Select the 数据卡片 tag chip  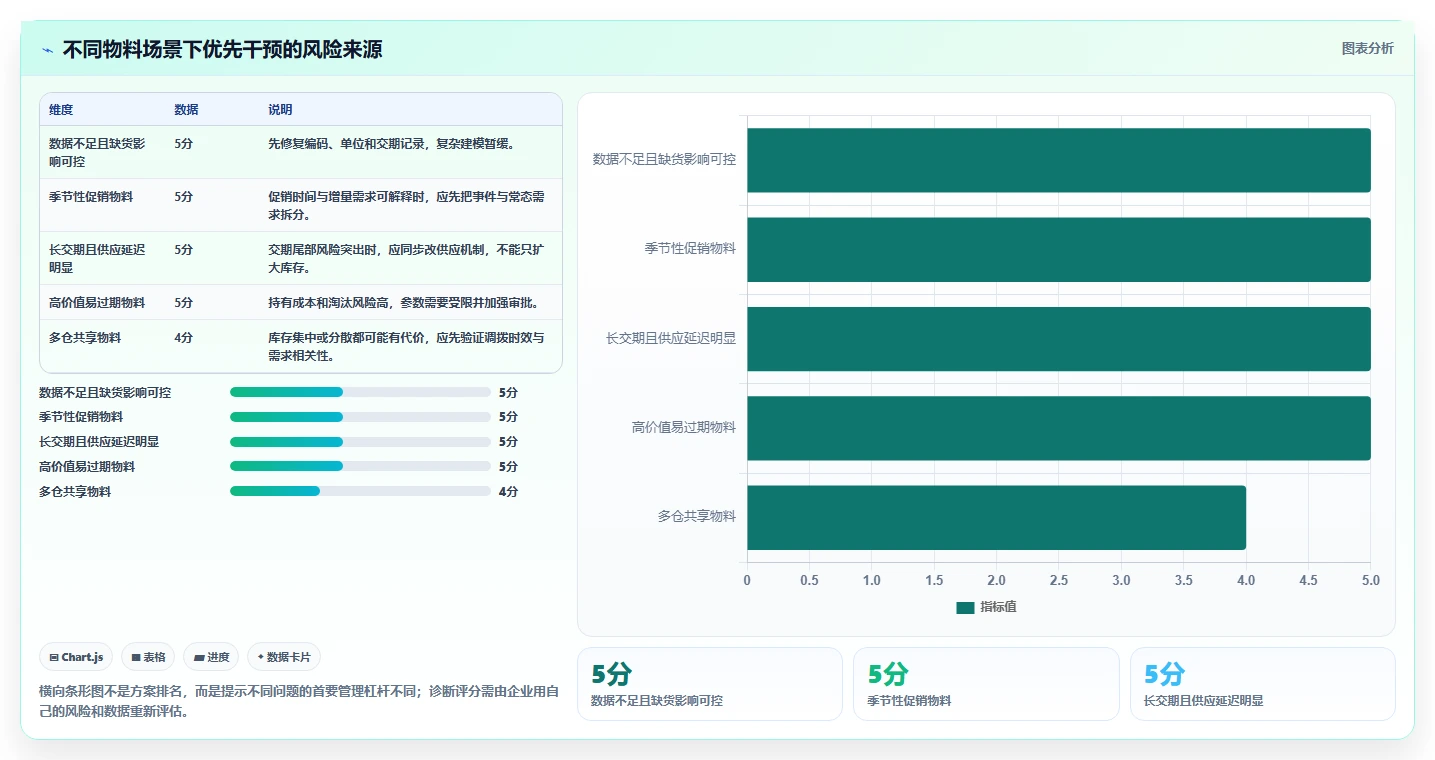[284, 657]
